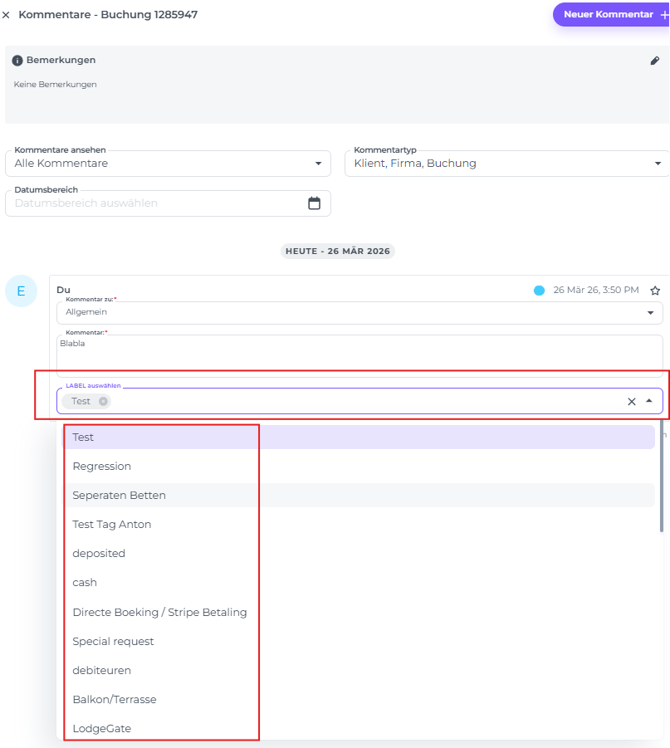This screenshot has width=670, height=748.
Task: Click the Bemerkungen info icon
Action: 17,61
